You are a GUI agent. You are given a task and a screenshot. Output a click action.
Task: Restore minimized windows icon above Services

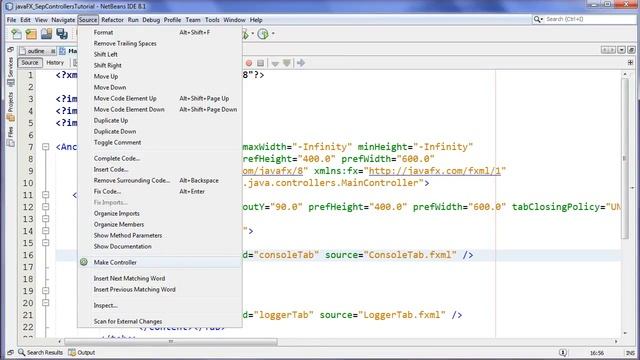11,49
